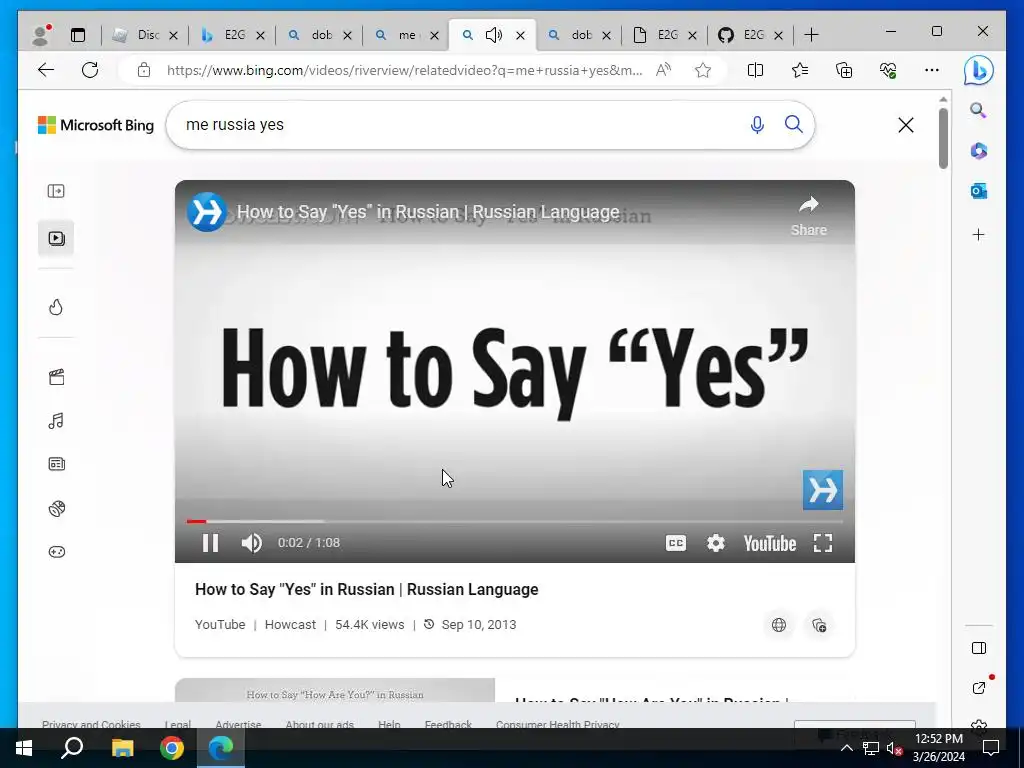Open the Collections panel
This screenshot has height=768, width=1024.
pos(844,70)
